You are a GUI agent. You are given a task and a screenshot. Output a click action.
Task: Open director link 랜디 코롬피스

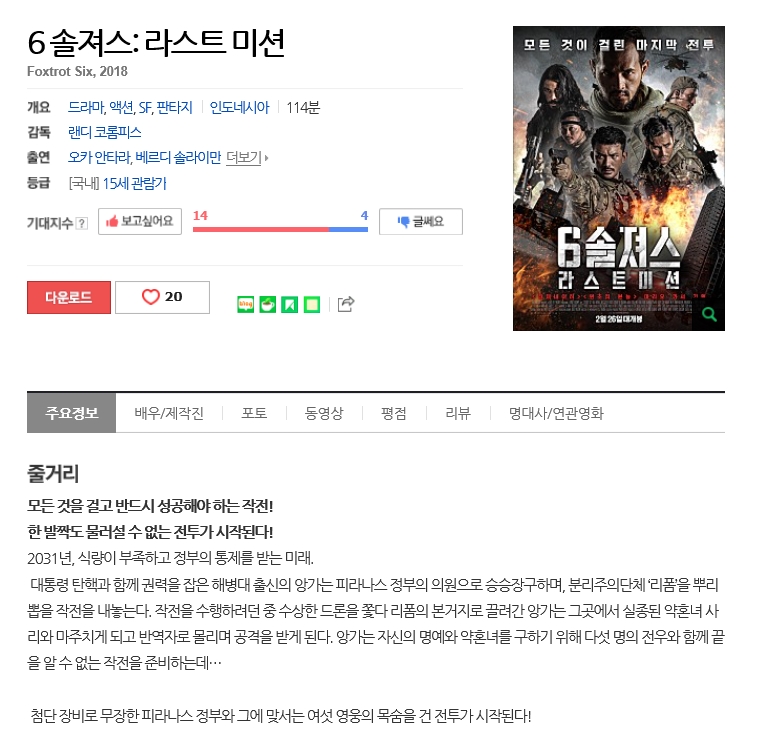point(105,132)
